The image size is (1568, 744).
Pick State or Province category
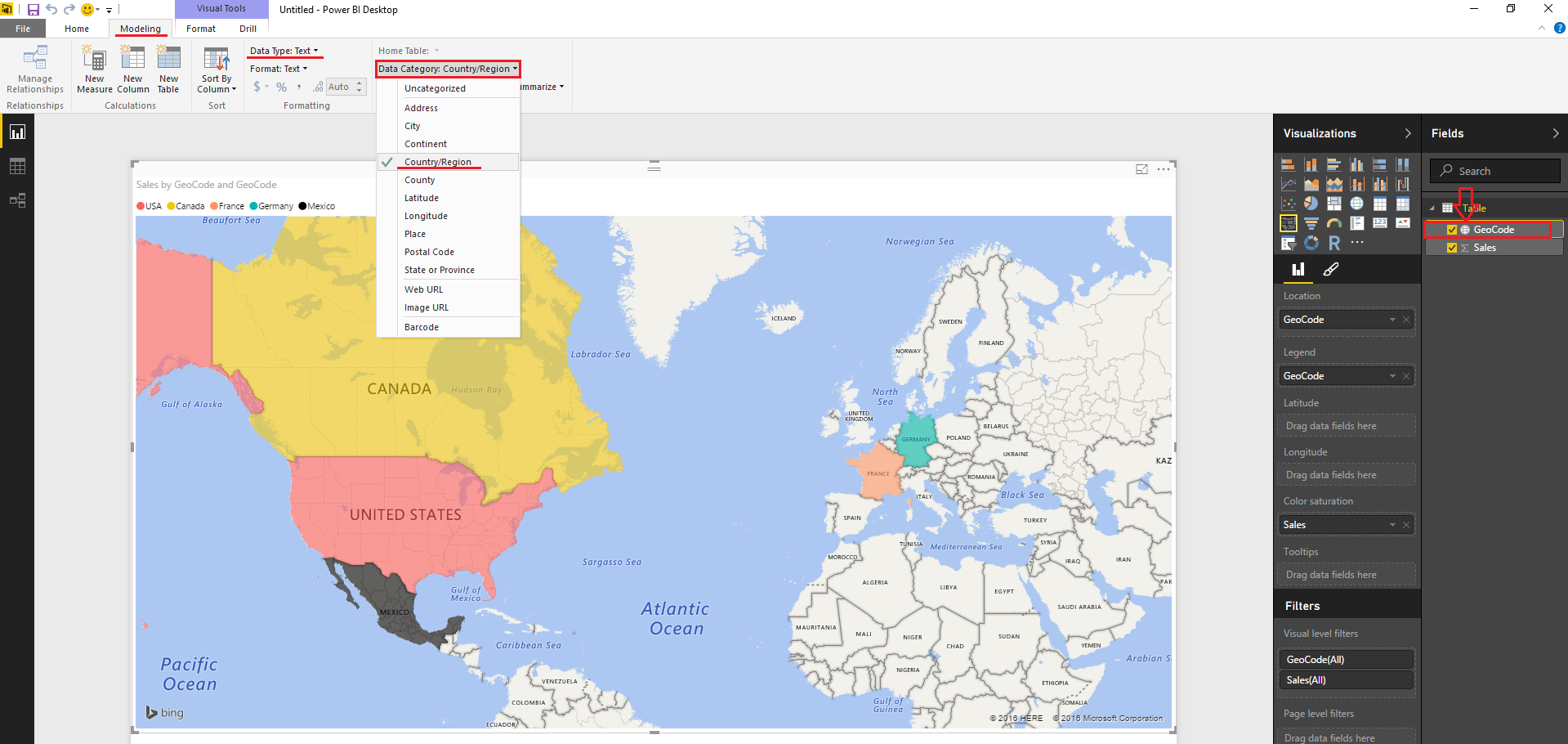pos(449,270)
